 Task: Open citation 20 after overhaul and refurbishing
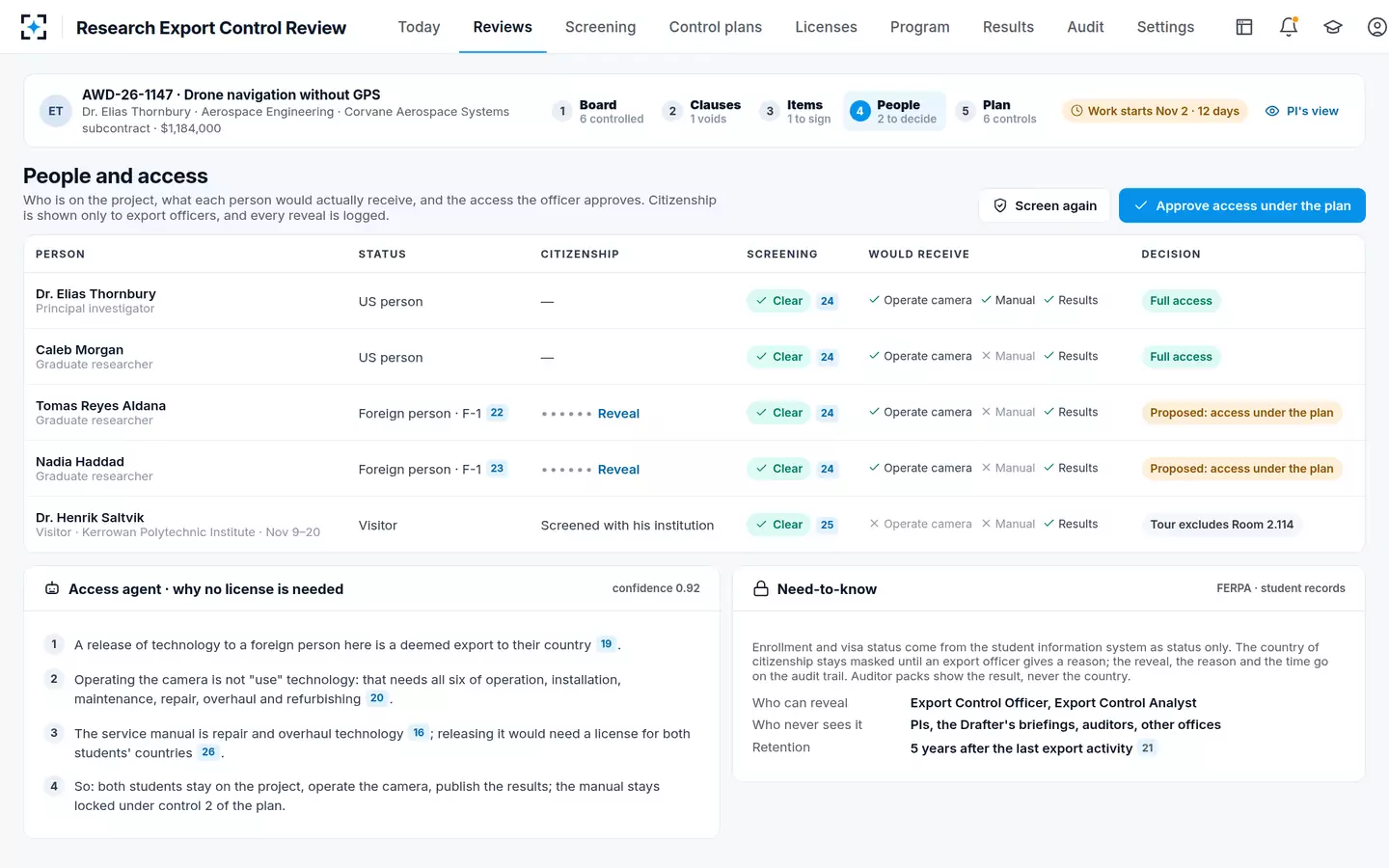[x=377, y=698]
